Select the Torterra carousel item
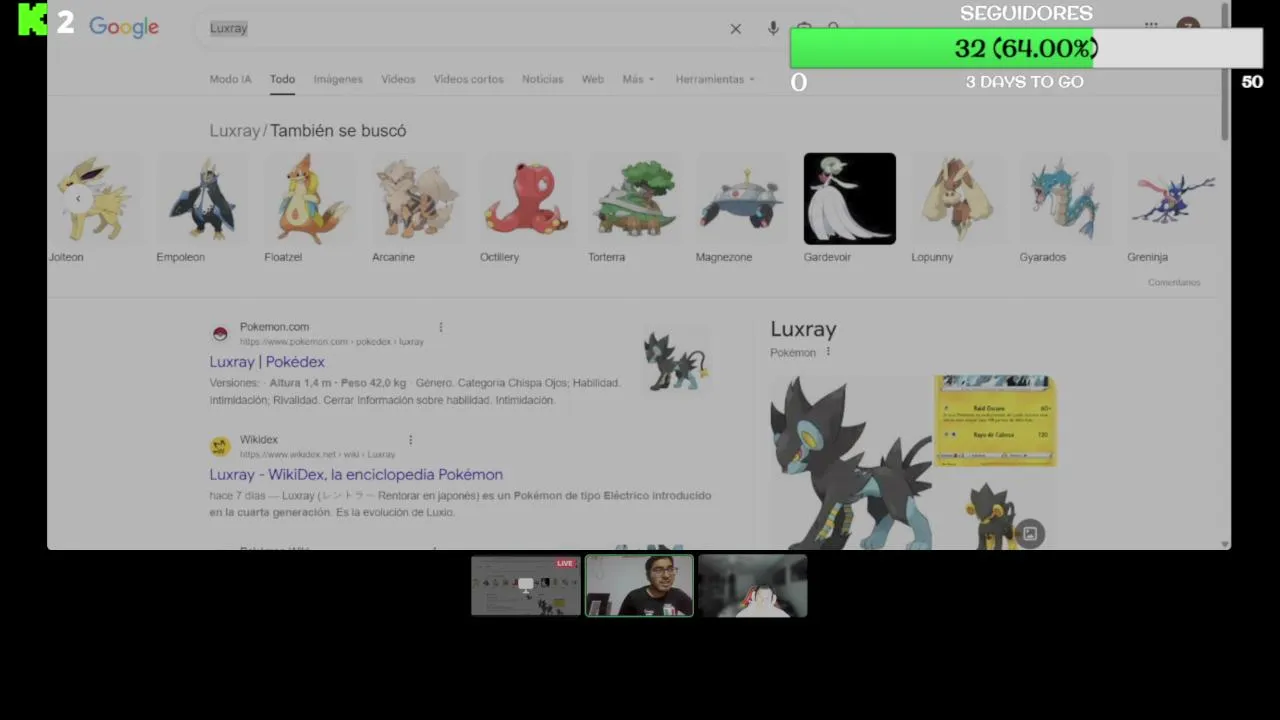Screen dimensions: 1280x720 click(634, 208)
